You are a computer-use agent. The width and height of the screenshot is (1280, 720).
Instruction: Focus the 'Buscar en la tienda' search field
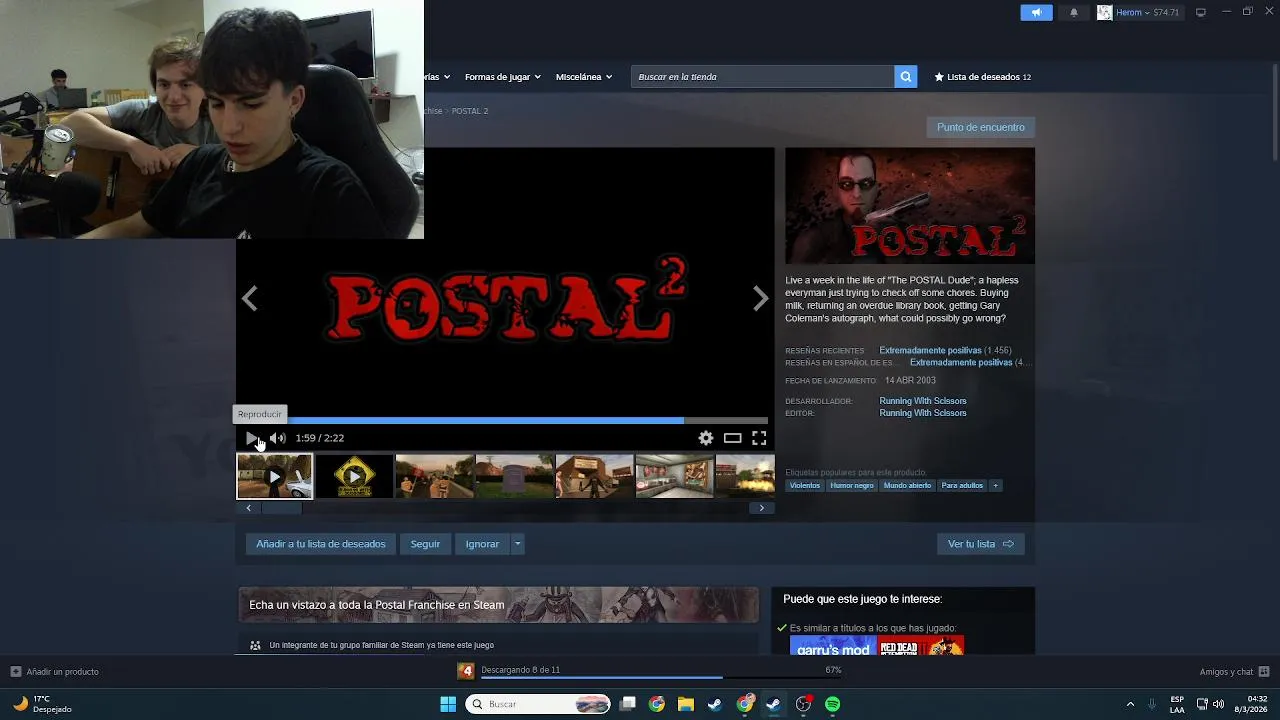pos(762,77)
